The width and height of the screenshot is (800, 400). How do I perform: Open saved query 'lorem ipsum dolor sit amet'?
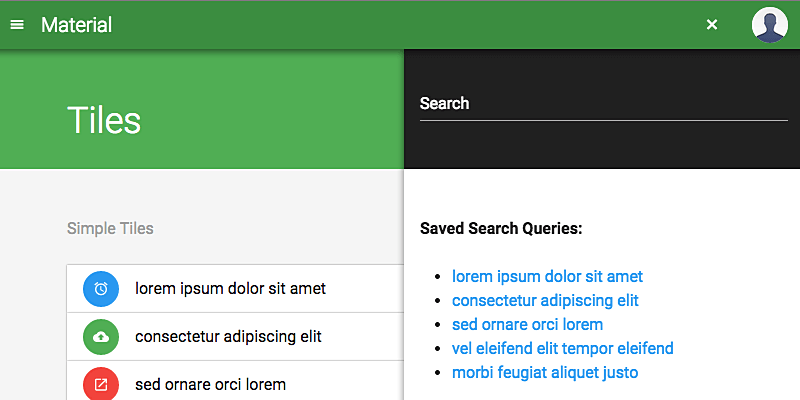[547, 277]
